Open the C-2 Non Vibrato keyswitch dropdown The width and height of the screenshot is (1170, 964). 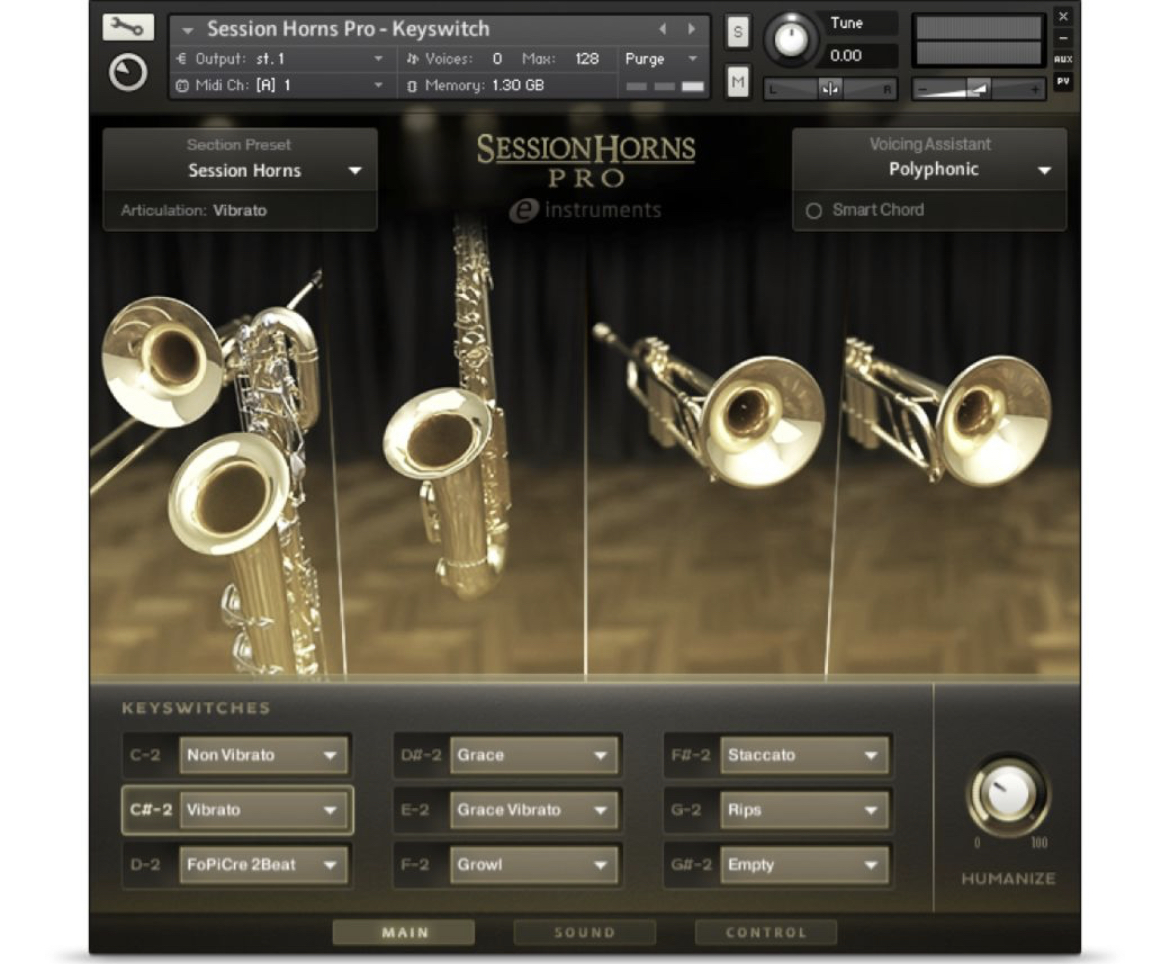coord(263,755)
